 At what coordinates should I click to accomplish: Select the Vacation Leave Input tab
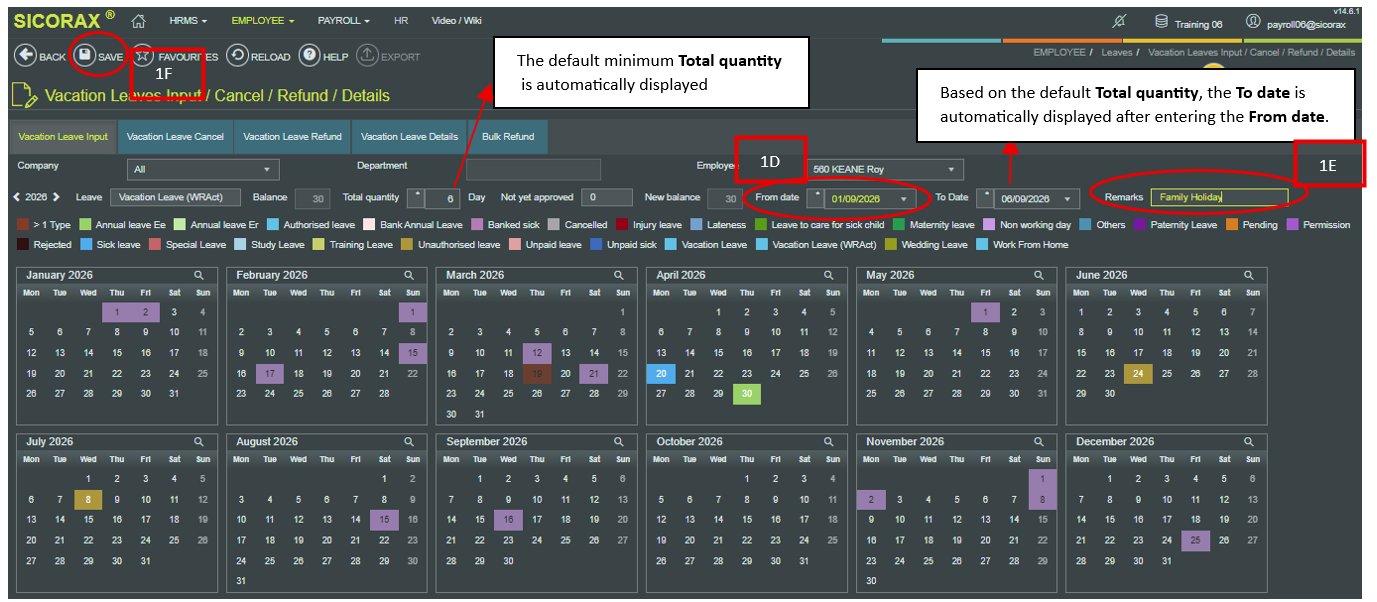pyautogui.click(x=63, y=137)
